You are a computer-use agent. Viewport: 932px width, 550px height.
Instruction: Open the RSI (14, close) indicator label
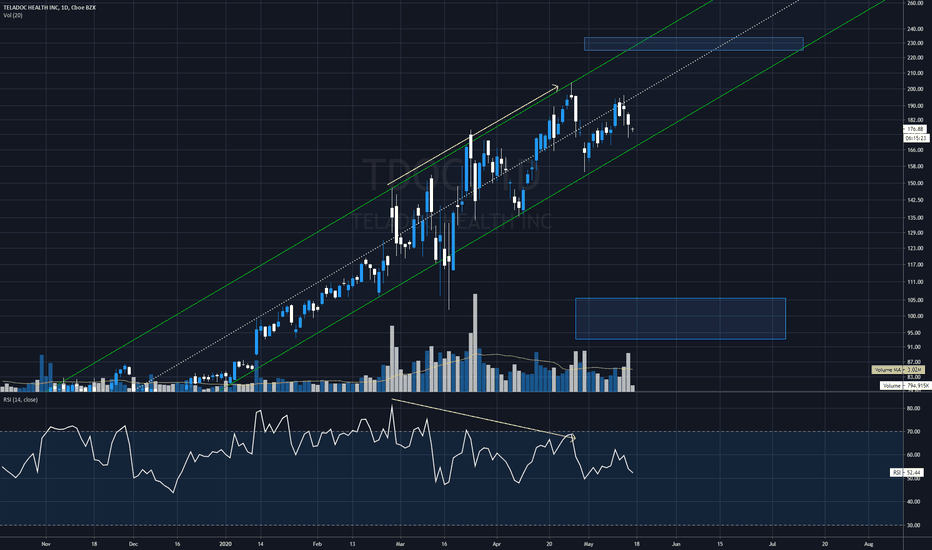click(x=21, y=400)
